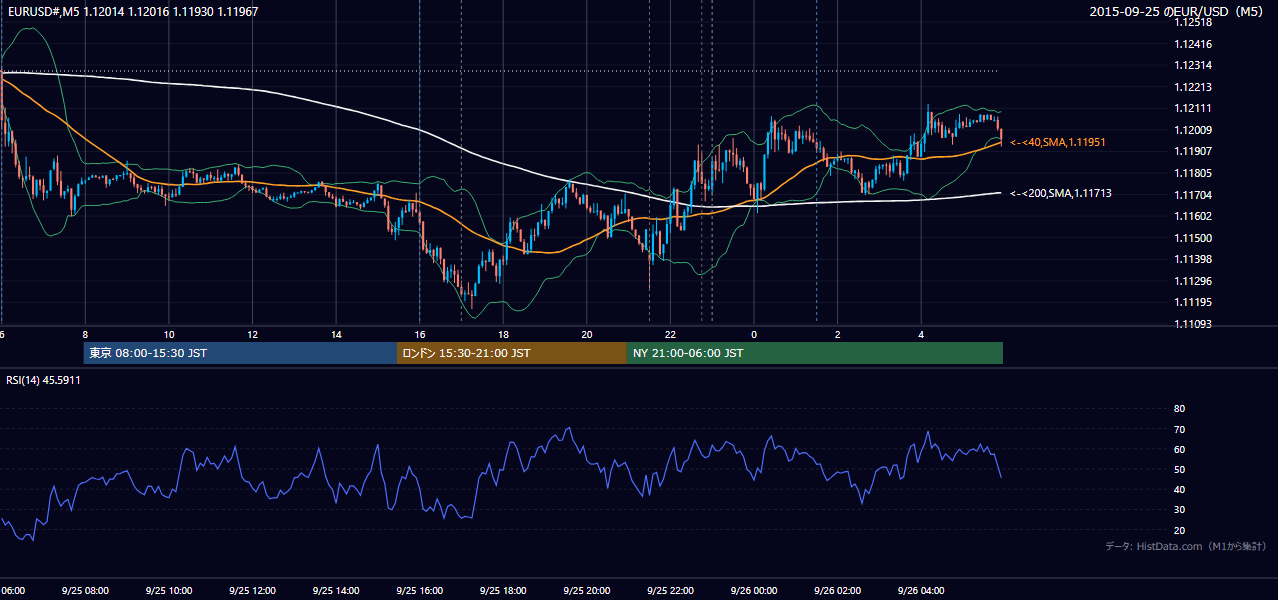Click price axis label 1.11907
The image size is (1278, 600).
(1194, 151)
